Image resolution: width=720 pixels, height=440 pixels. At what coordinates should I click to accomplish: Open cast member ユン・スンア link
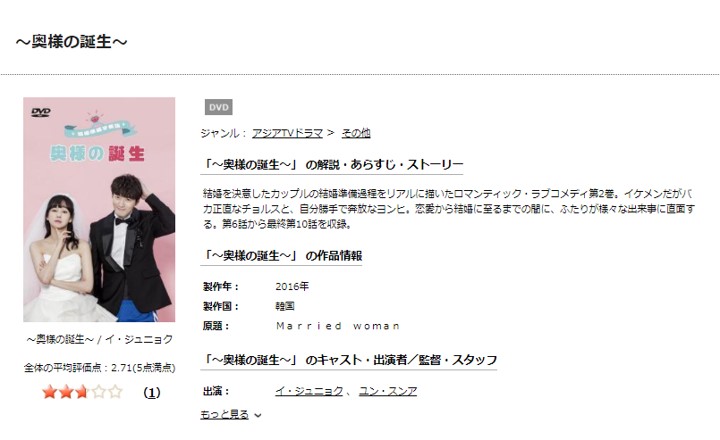(x=388, y=391)
